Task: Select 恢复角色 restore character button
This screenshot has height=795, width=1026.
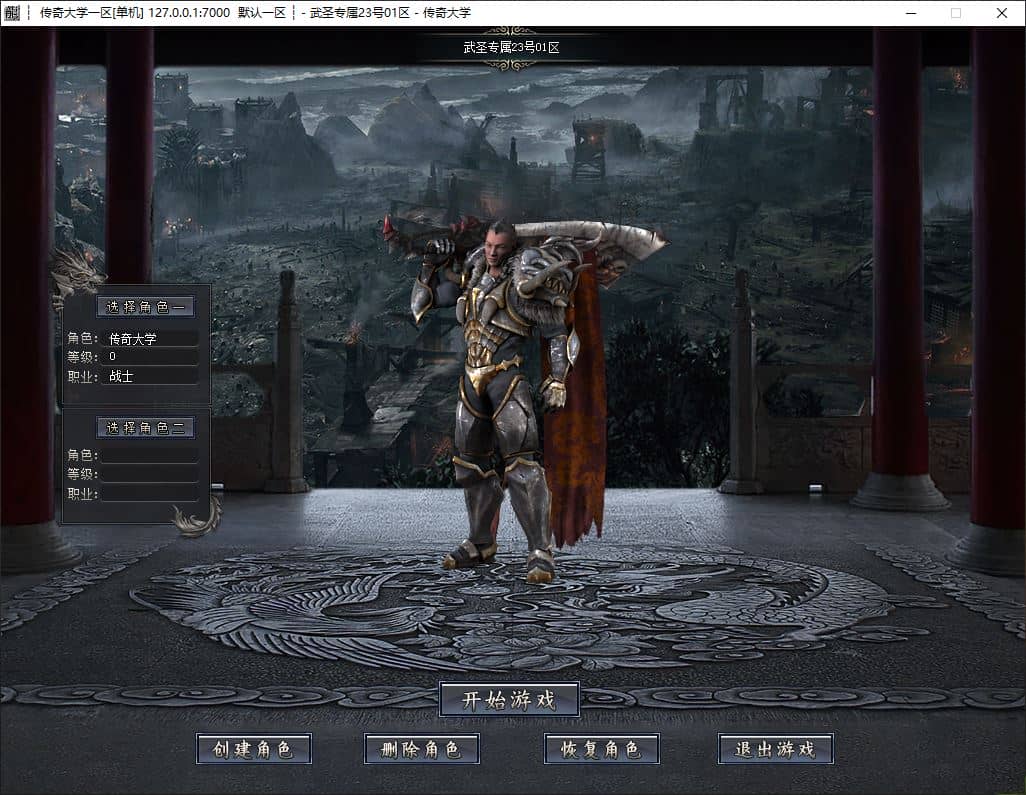Action: pos(601,749)
